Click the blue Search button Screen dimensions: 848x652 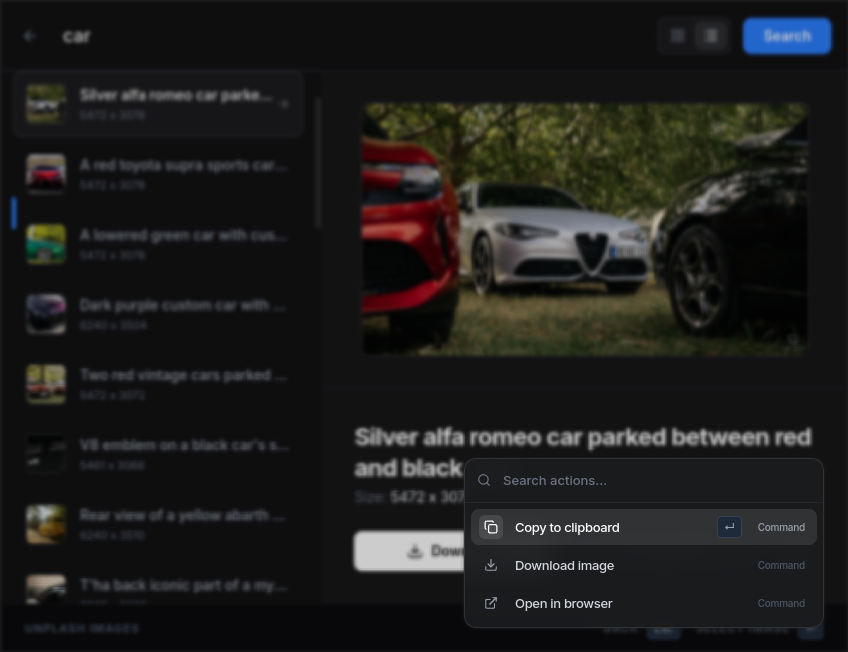(787, 36)
